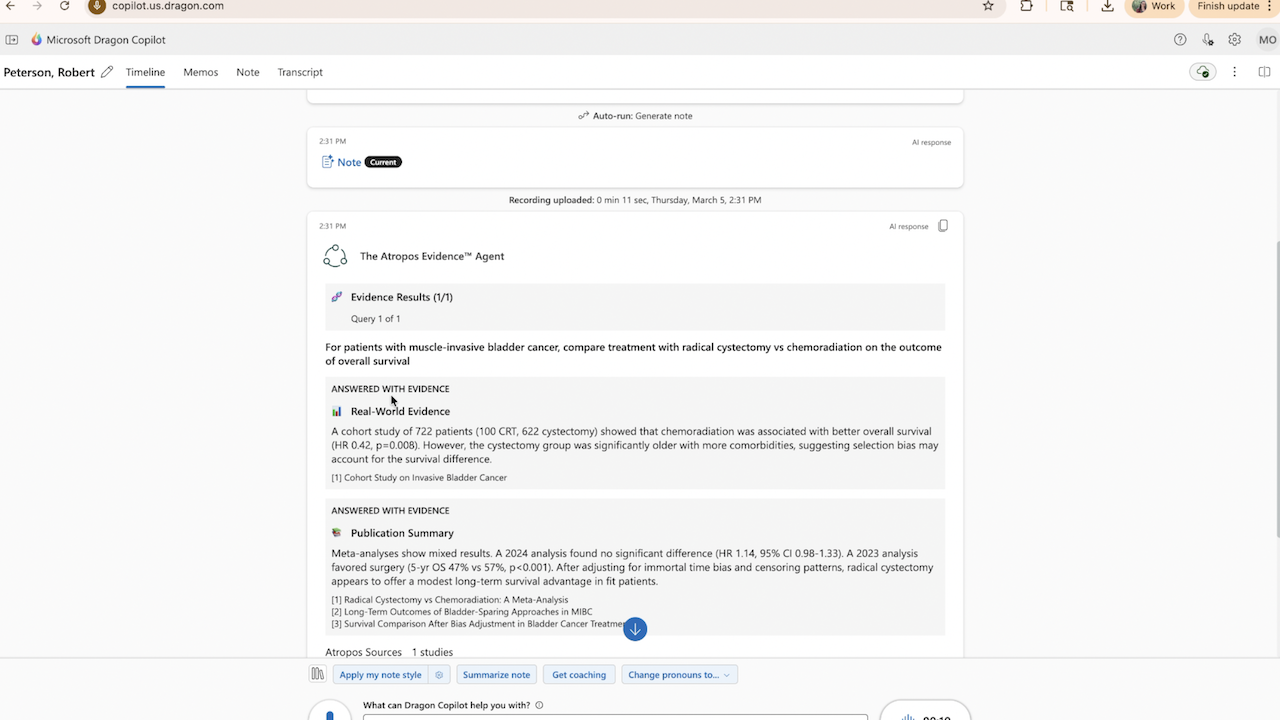This screenshot has width=1280, height=720.
Task: Open the note style library icon
Action: (x=317, y=675)
